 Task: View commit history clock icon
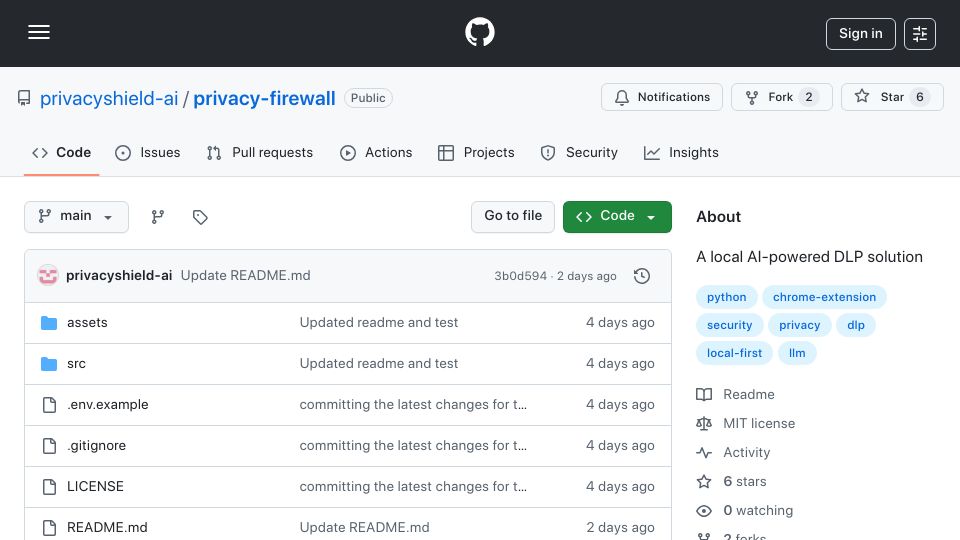[x=642, y=276]
